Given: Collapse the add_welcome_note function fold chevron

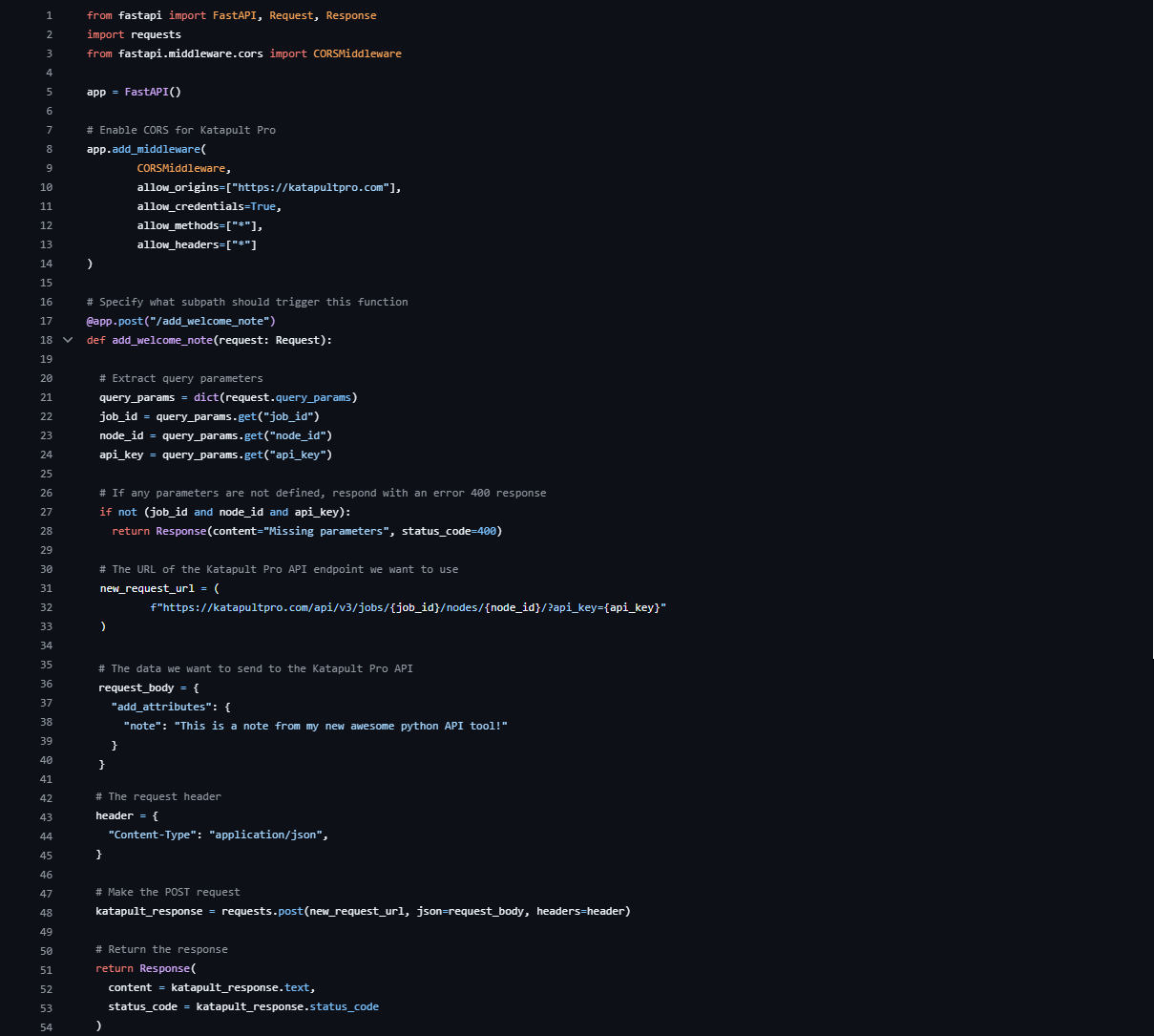Looking at the screenshot, I should coord(68,340).
